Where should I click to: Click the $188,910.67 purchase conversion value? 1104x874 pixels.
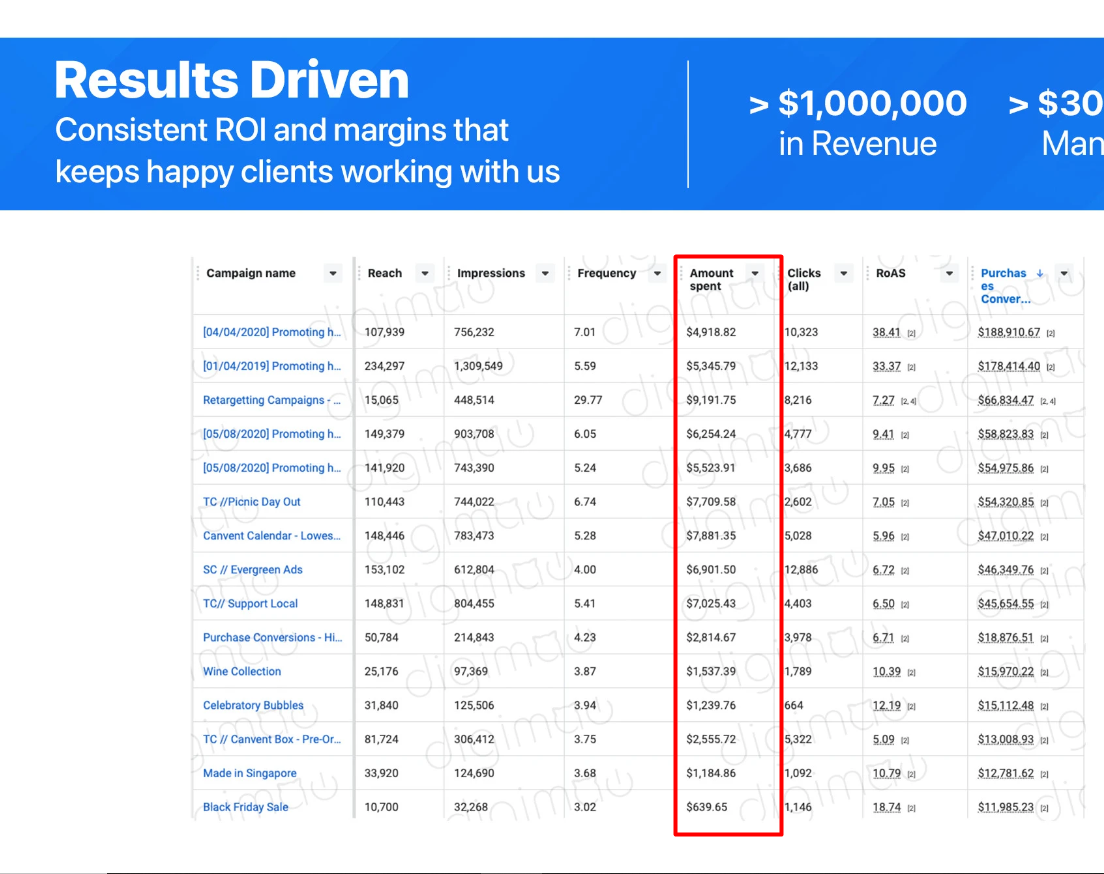pos(1008,332)
